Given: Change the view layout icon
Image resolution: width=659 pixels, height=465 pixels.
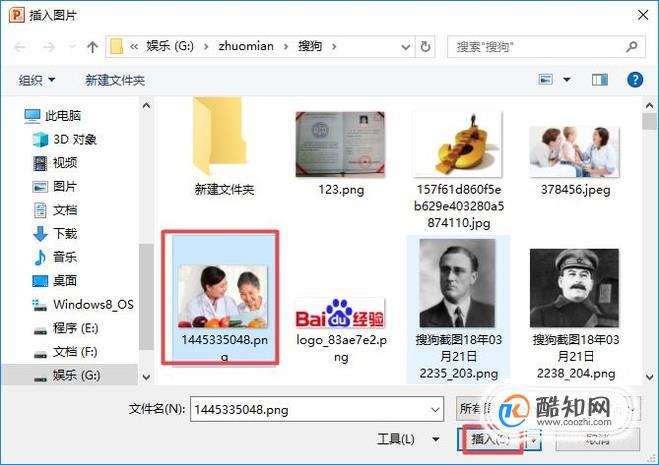Looking at the screenshot, I should coord(546,79).
